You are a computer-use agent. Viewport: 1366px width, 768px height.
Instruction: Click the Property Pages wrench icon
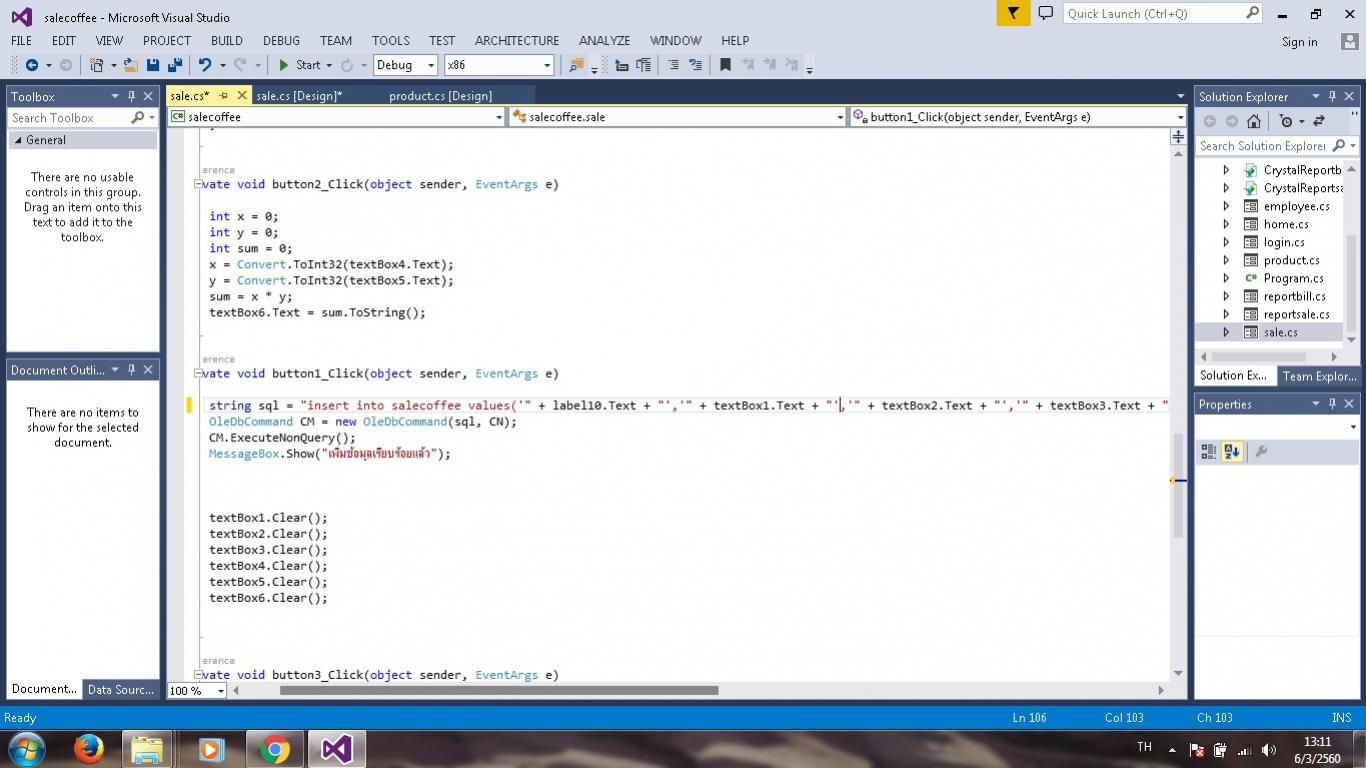[1261, 452]
